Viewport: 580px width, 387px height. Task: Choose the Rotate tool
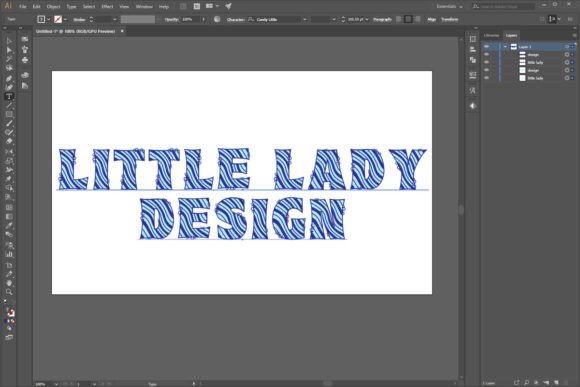(9, 152)
